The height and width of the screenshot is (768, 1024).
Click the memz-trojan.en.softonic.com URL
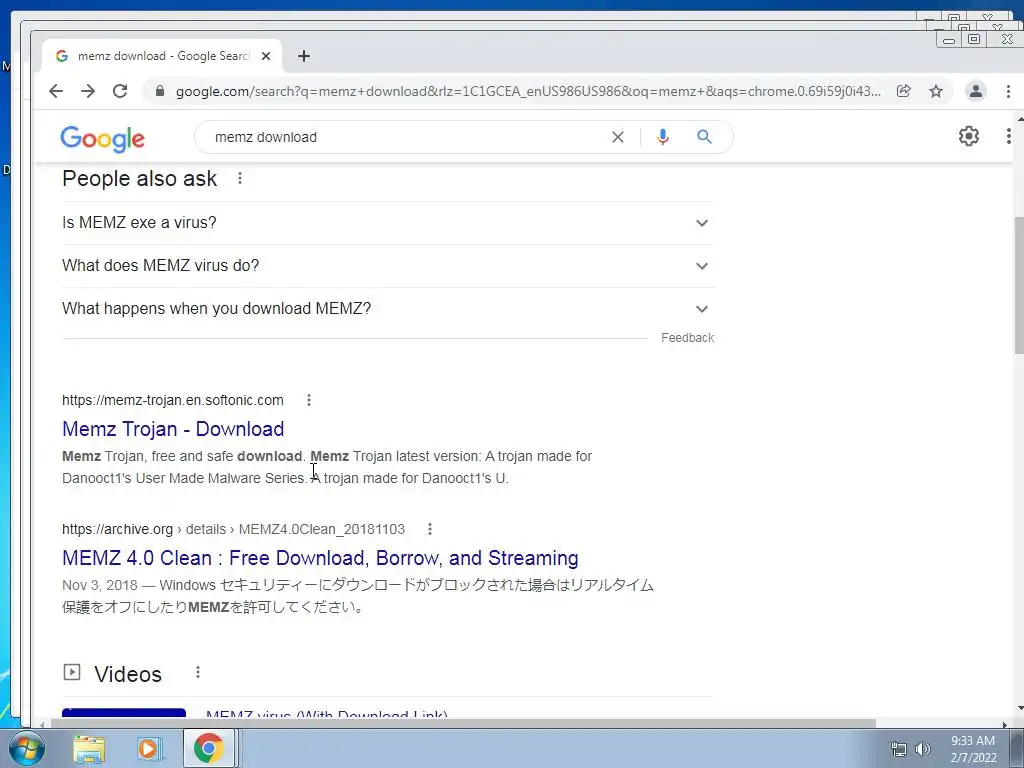coord(173,400)
